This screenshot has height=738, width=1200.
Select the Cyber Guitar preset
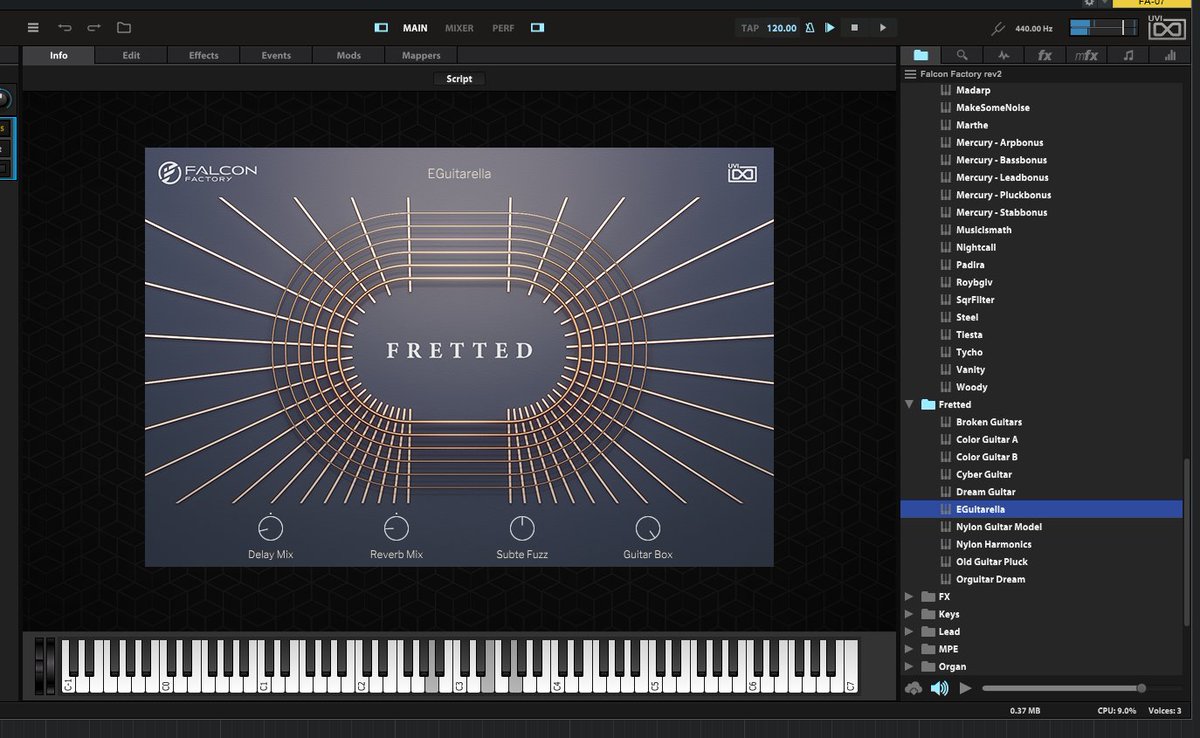tap(1041, 474)
